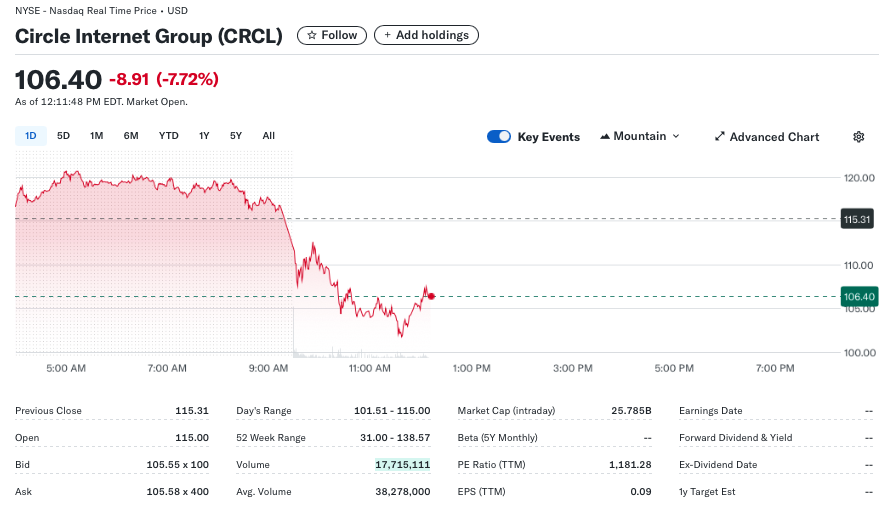Screen dimensions: 890x515
Task: Click the Ex-Dividend Date label
Action: point(718,464)
